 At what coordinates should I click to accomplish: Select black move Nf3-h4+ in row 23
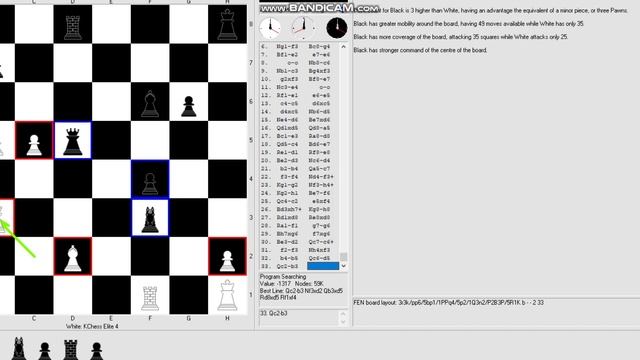point(321,184)
